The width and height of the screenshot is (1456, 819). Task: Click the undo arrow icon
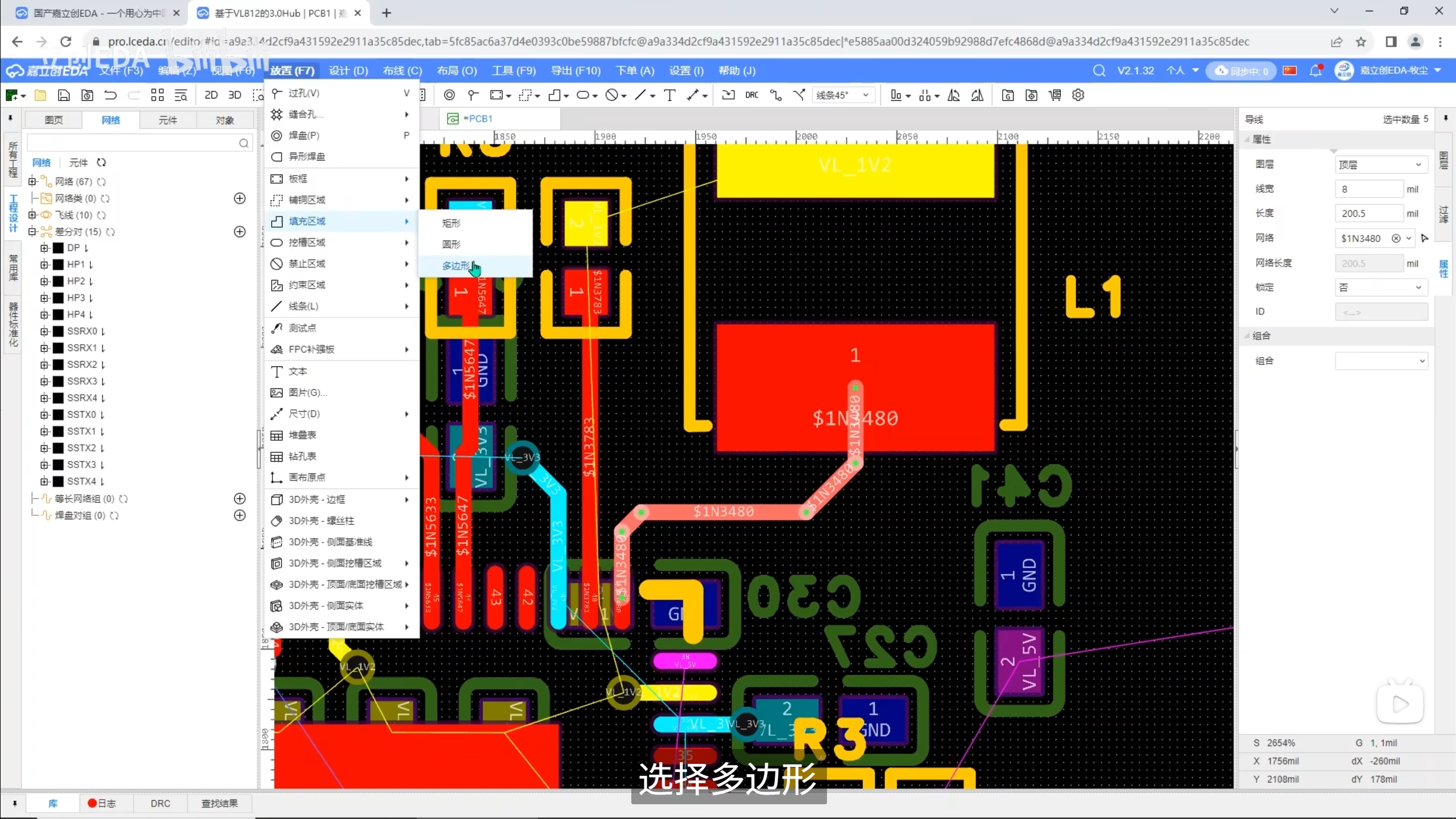coord(110,95)
